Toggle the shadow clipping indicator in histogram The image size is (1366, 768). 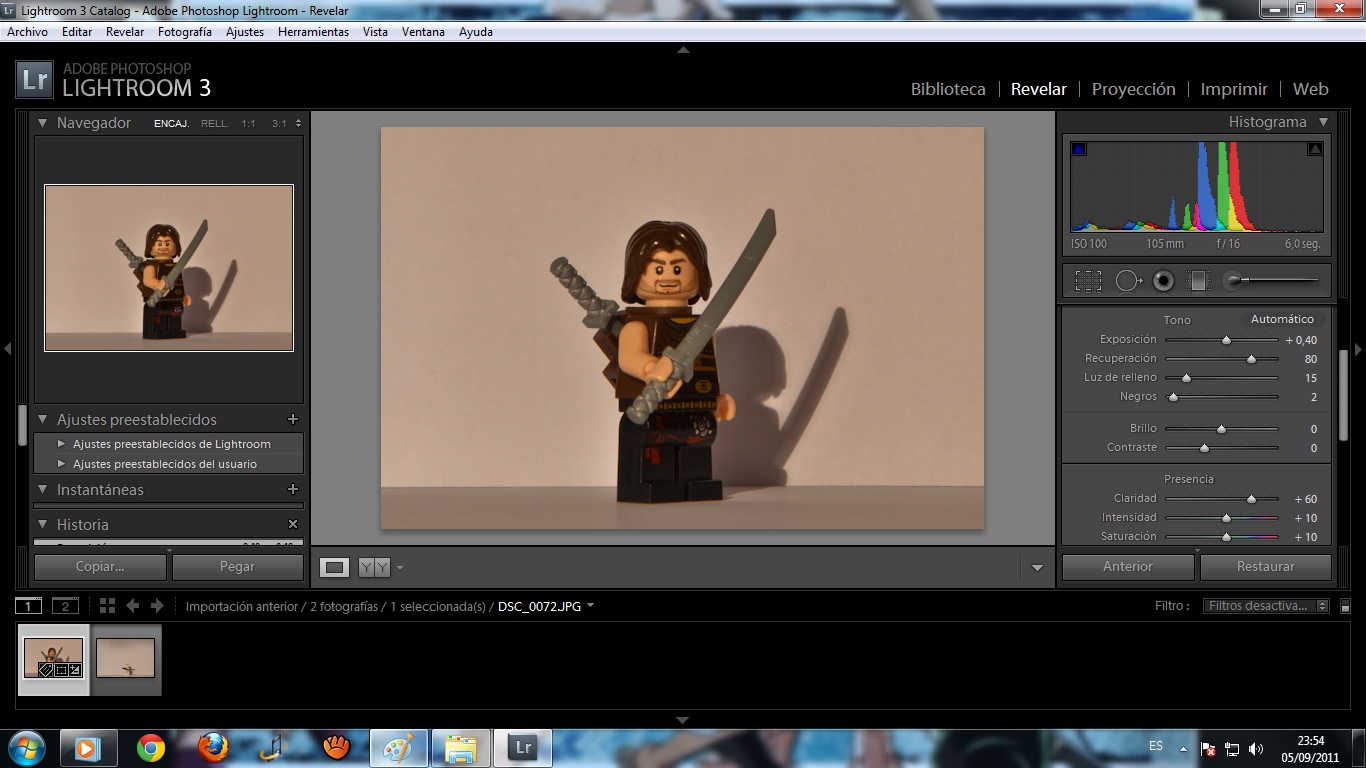(1079, 149)
